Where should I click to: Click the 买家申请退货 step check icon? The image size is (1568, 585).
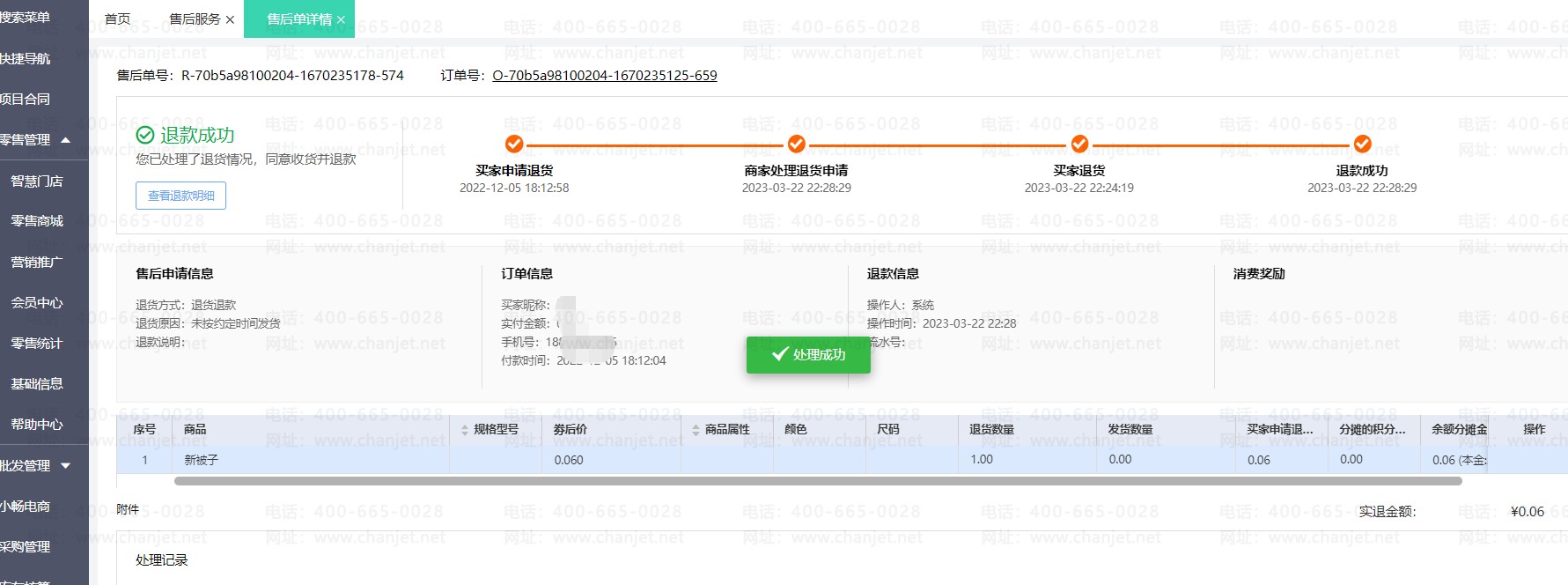pyautogui.click(x=514, y=144)
